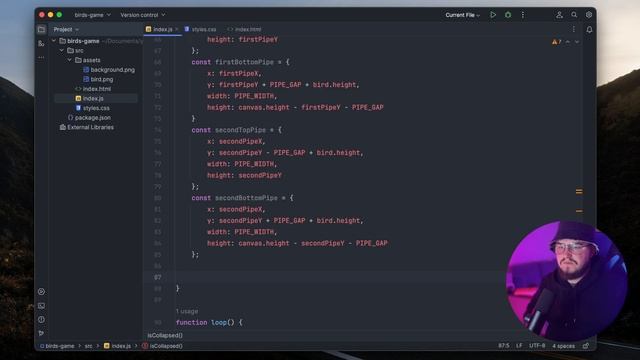This screenshot has height=360, width=640.
Task: Select External Libraries node
Action: [90, 127]
